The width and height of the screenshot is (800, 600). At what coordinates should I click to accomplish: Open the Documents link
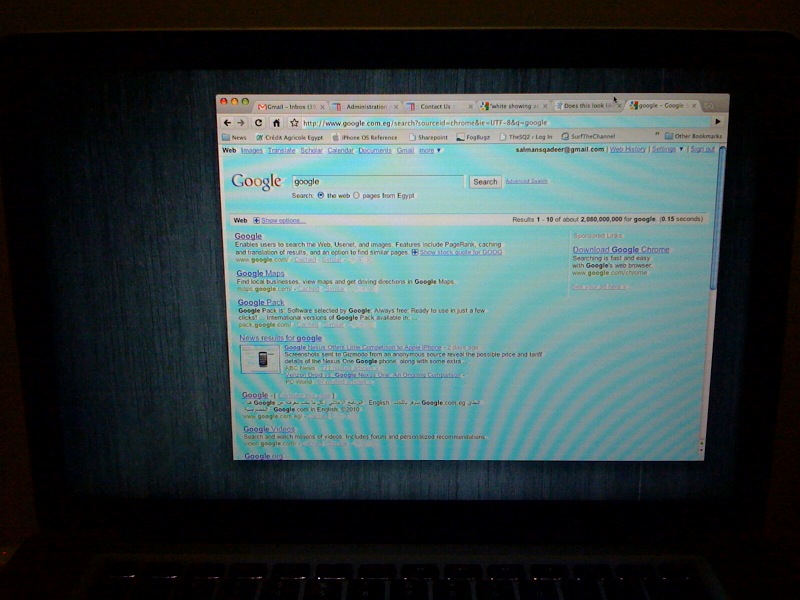point(375,151)
